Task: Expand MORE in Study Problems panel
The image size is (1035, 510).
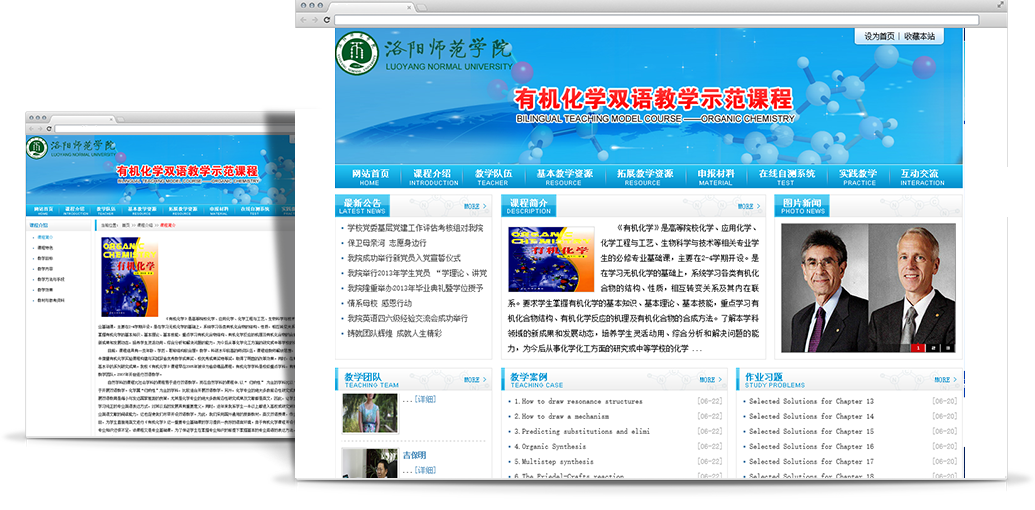Action: [942, 380]
